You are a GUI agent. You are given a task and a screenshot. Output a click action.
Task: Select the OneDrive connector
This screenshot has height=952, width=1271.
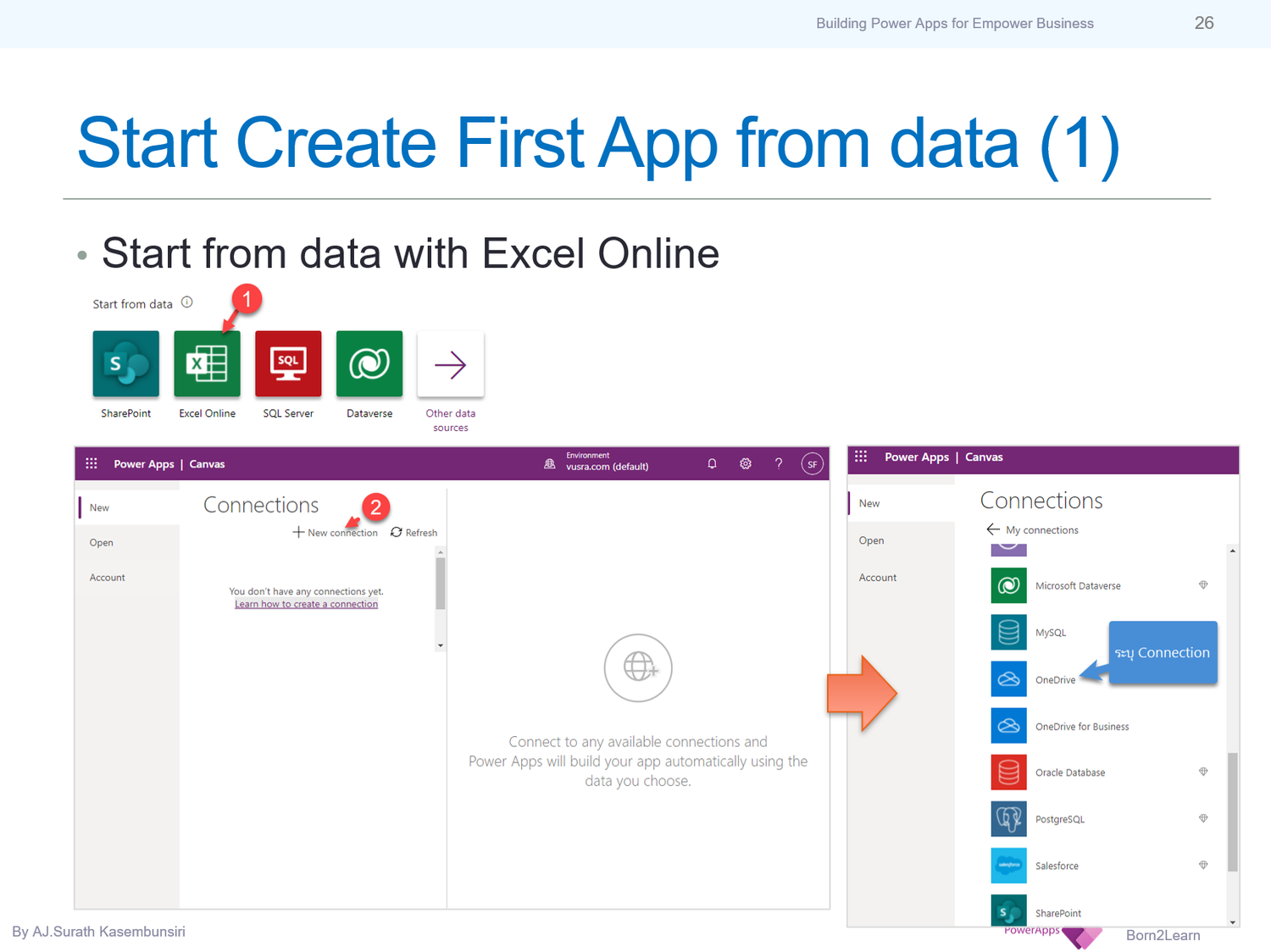click(x=1055, y=679)
